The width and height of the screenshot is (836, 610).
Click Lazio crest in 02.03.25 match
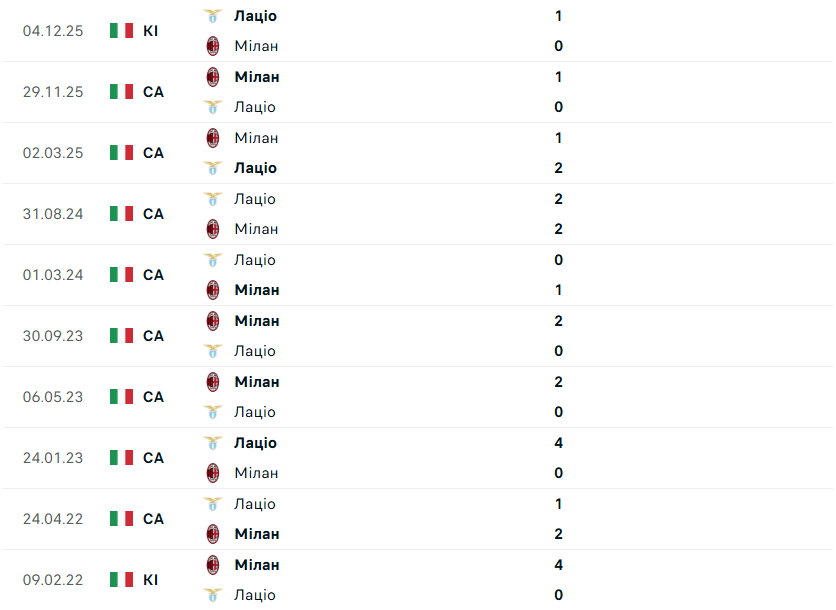click(212, 168)
